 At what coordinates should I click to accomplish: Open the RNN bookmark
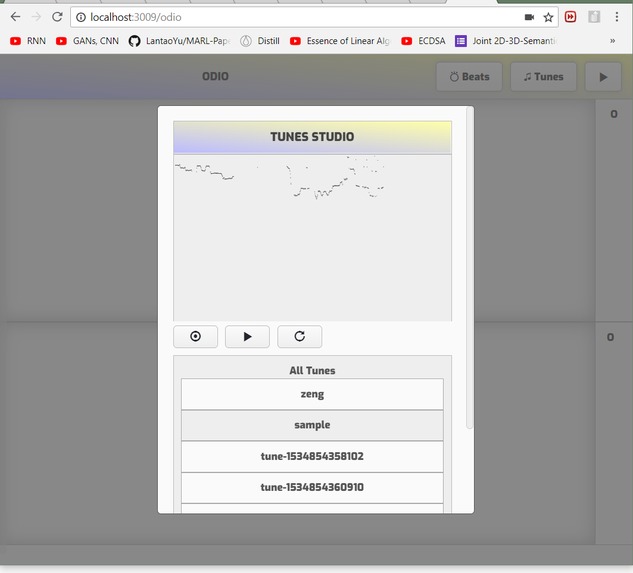(28, 41)
